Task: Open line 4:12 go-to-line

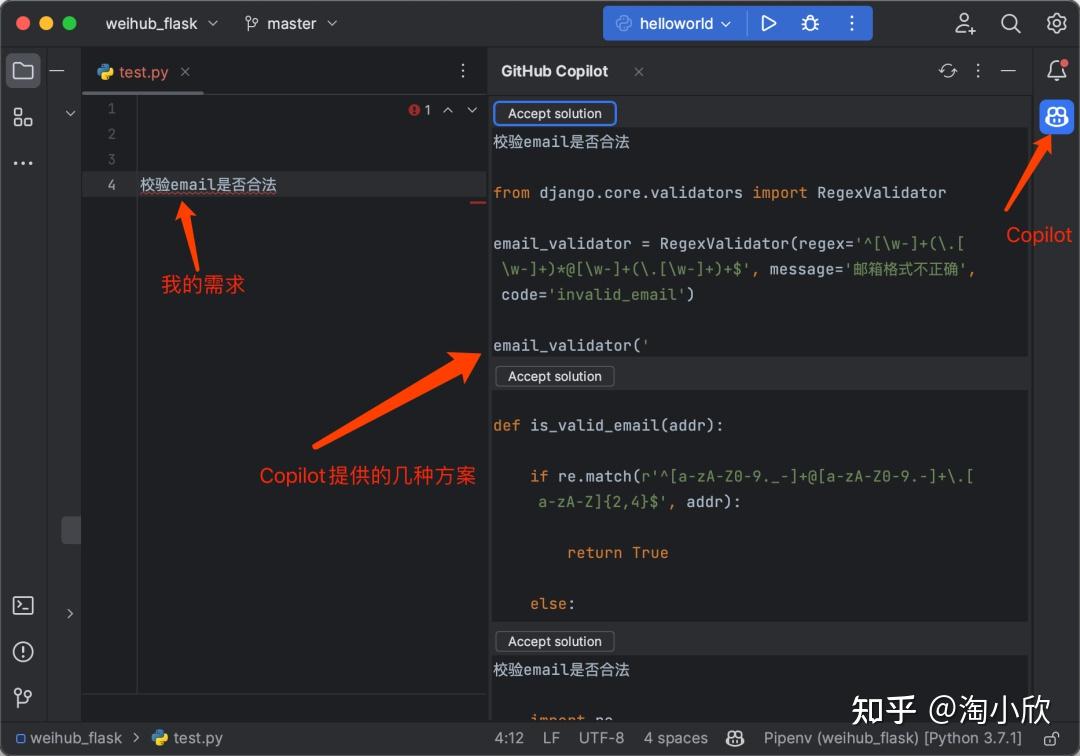Action: 509,738
